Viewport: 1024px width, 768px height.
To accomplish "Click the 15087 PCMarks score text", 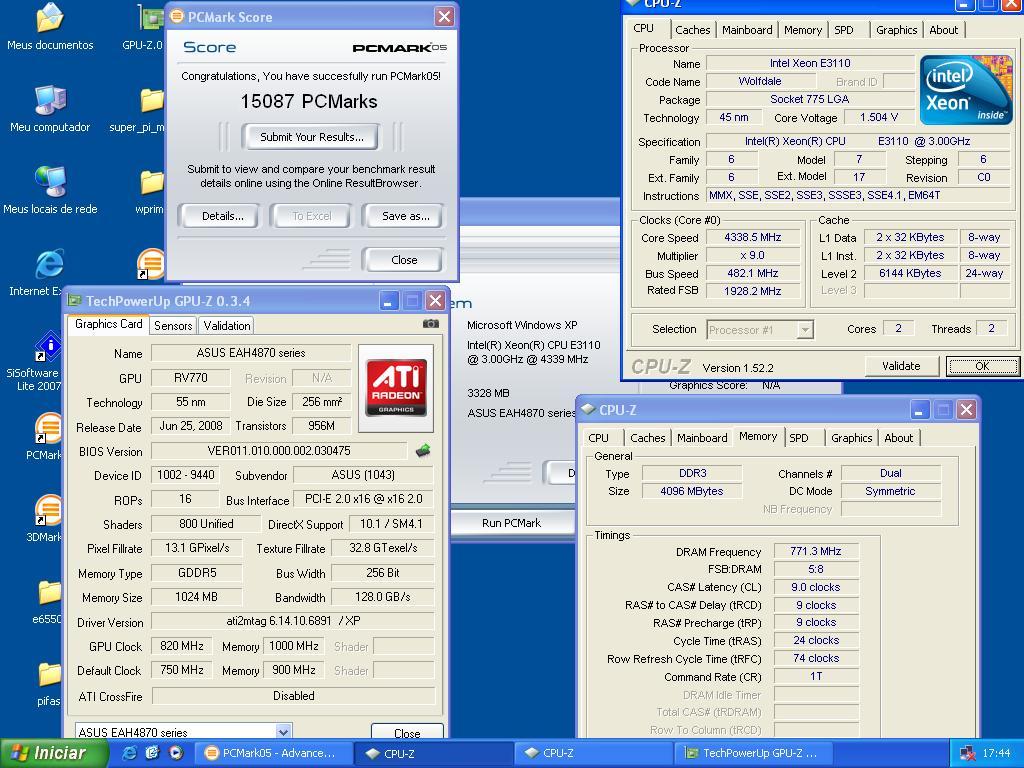I will pyautogui.click(x=309, y=102).
